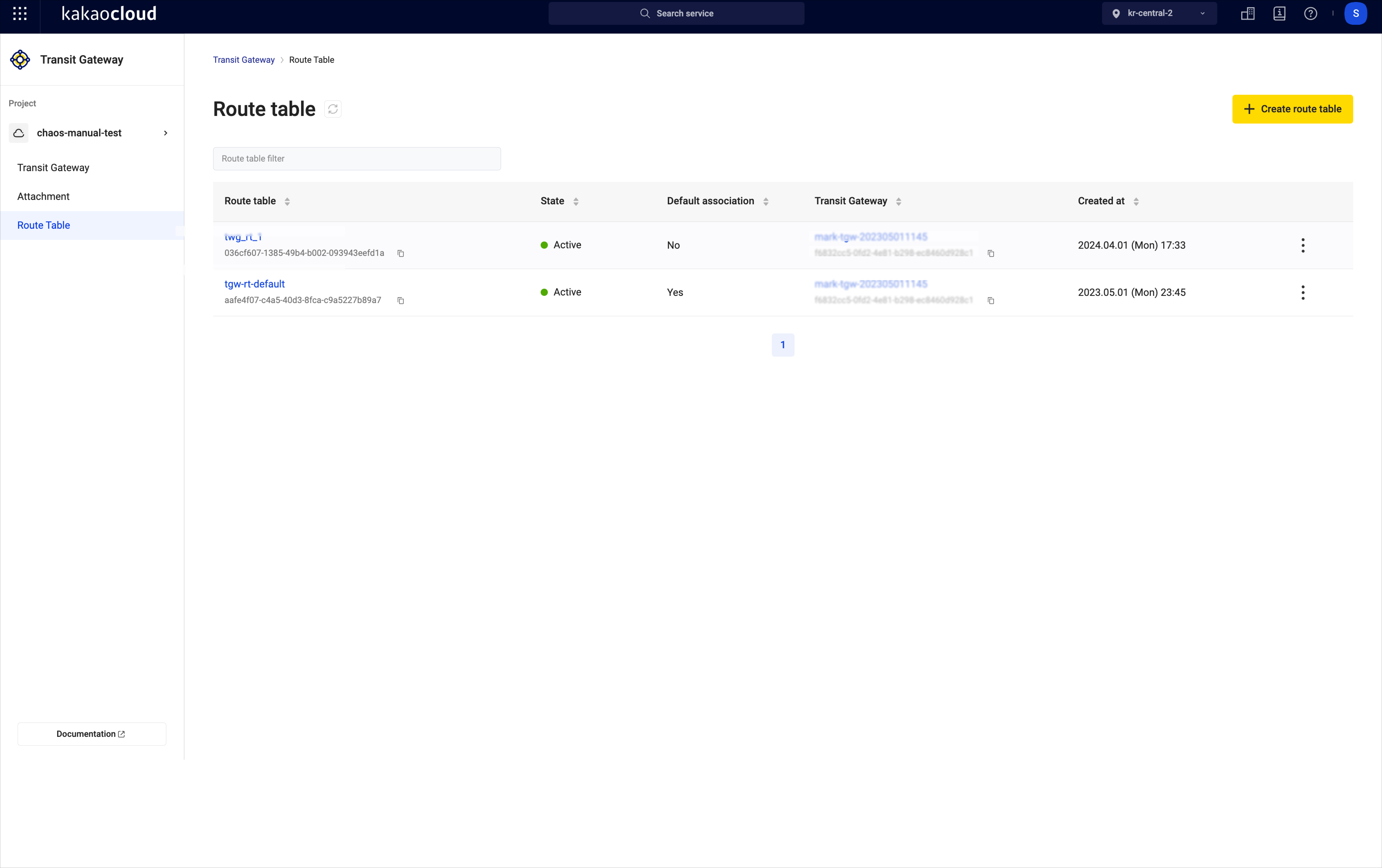This screenshot has width=1382, height=868.
Task: Click the Search service field
Action: (x=676, y=13)
